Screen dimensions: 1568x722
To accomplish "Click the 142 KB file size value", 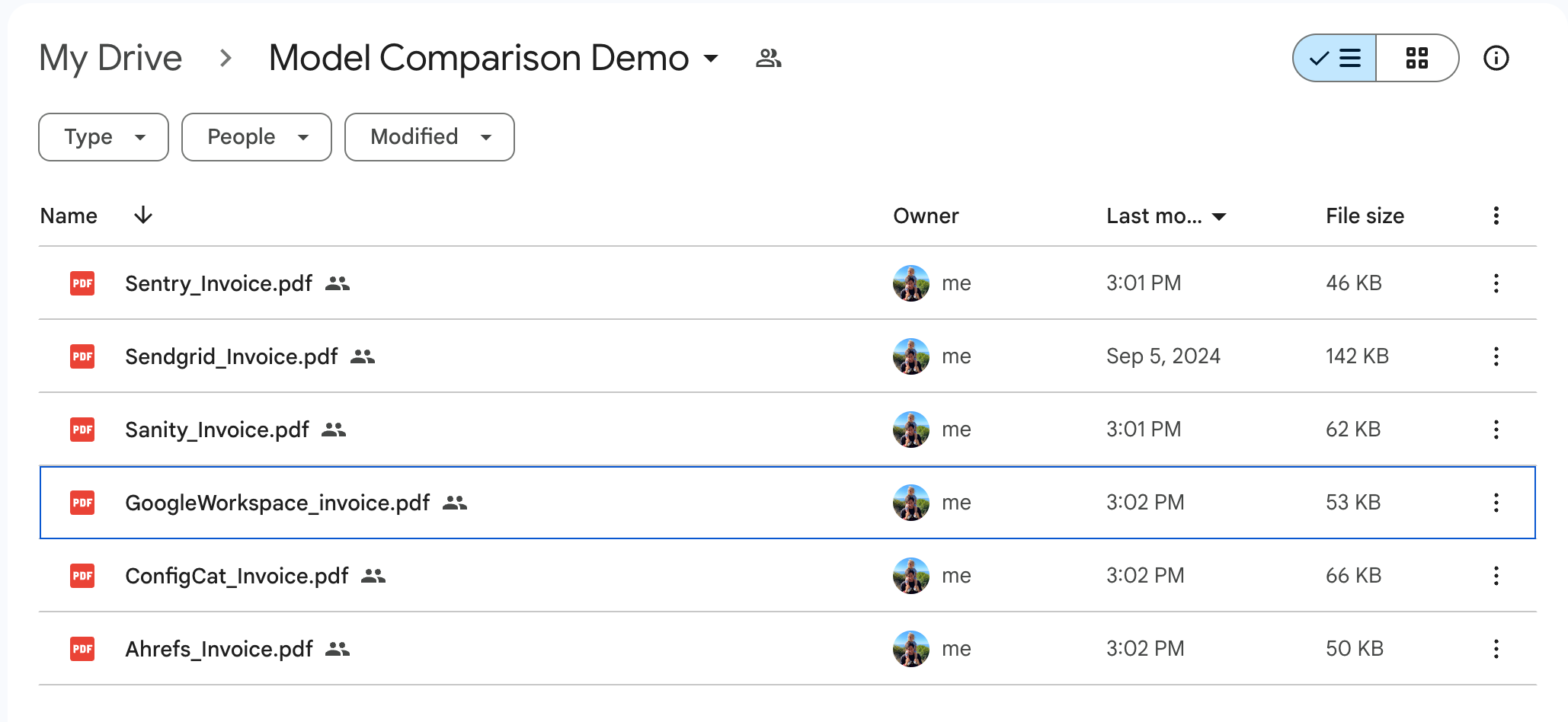I will coord(1357,356).
